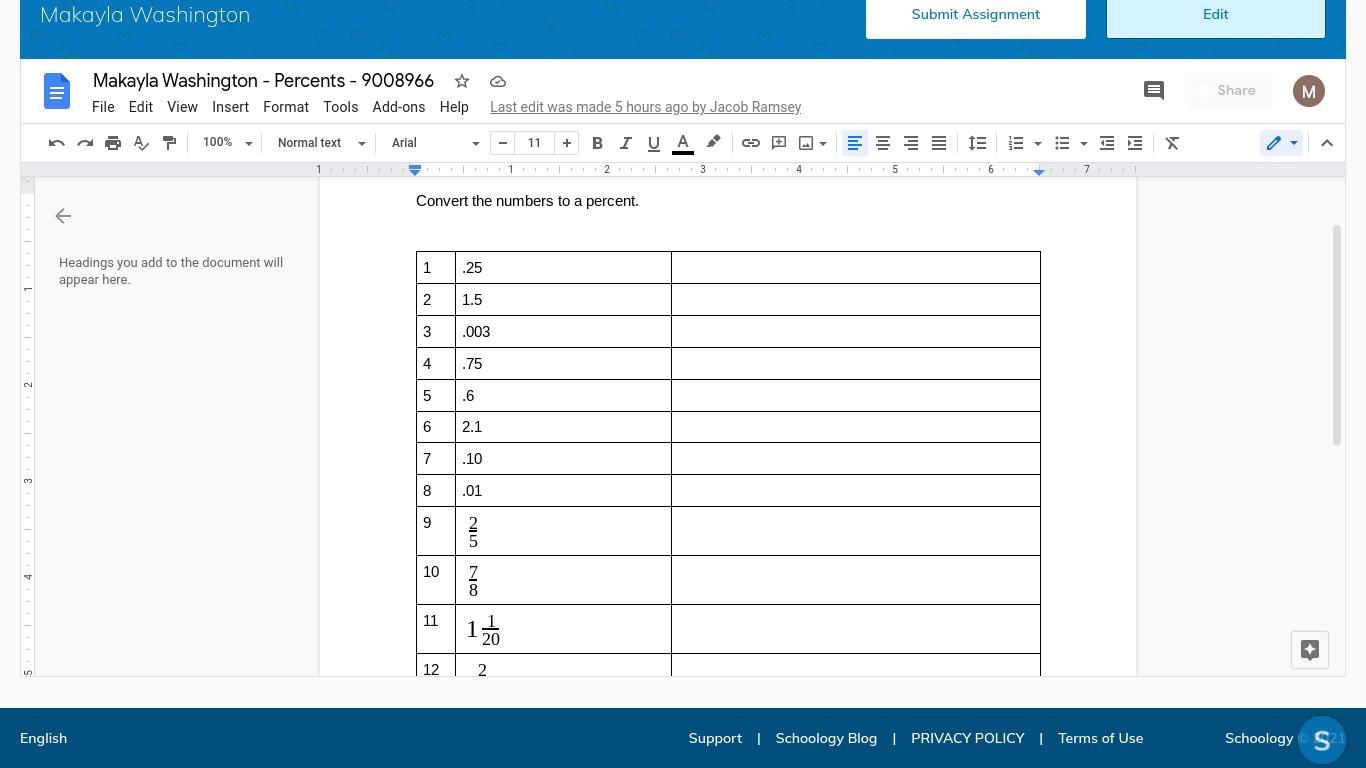Viewport: 1366px width, 768px height.
Task: Toggle bold formatting
Action: [x=598, y=143]
